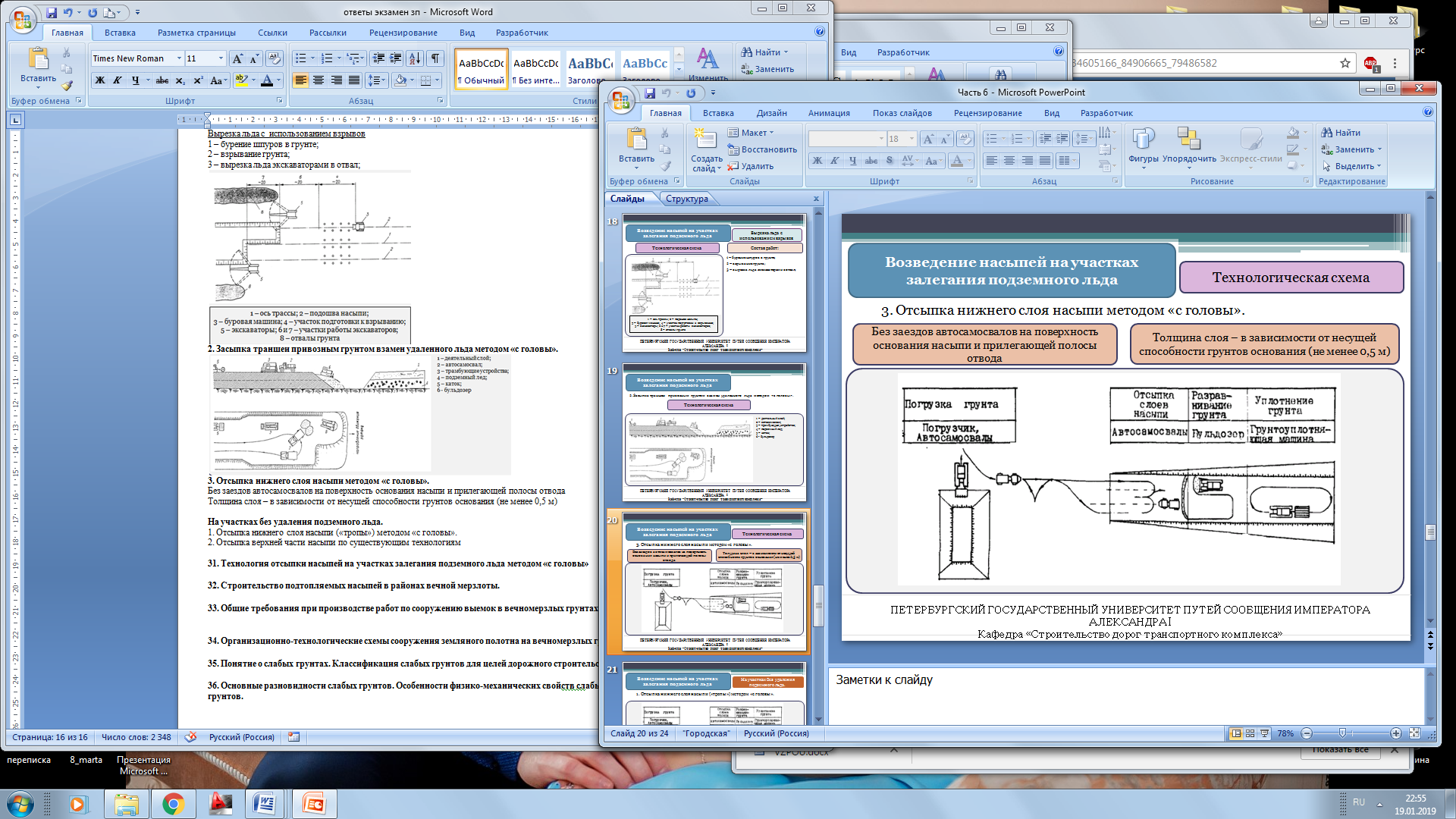Viewport: 1456px width, 819px height.
Task: Apply subscript in Word ribbon
Action: tap(180, 80)
